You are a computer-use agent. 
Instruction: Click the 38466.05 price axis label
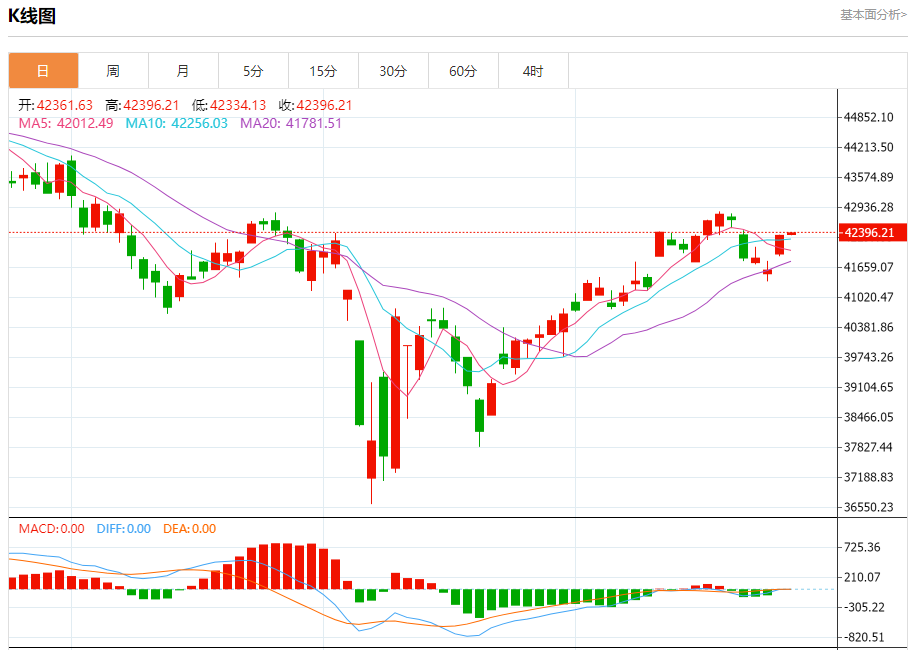point(869,417)
